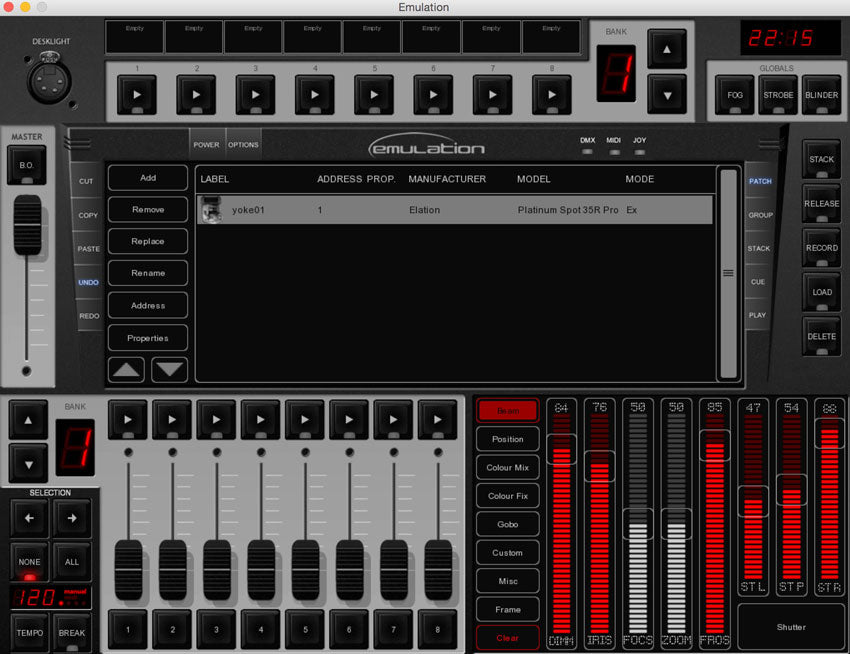The height and width of the screenshot is (654, 850).
Task: Activate the FOG global effect
Action: (734, 96)
